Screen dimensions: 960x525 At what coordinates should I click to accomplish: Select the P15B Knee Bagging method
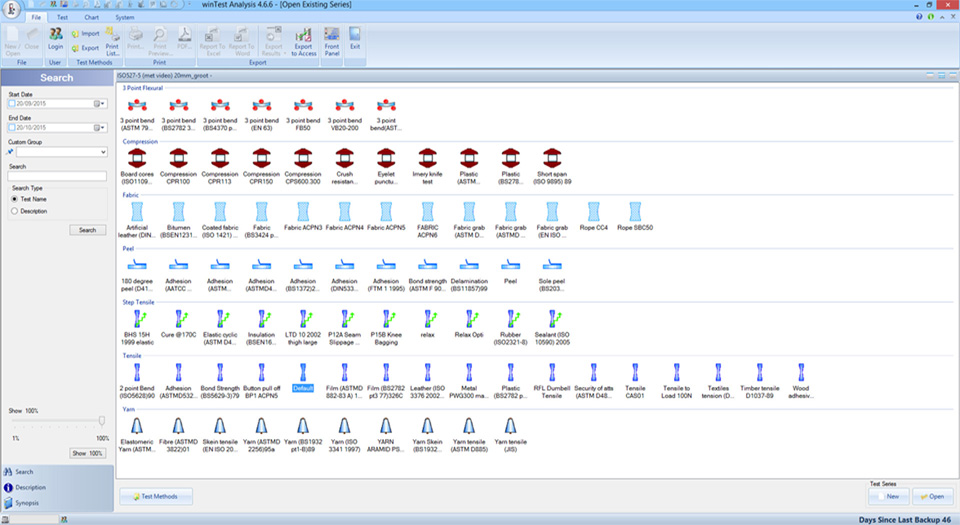pyautogui.click(x=388, y=318)
